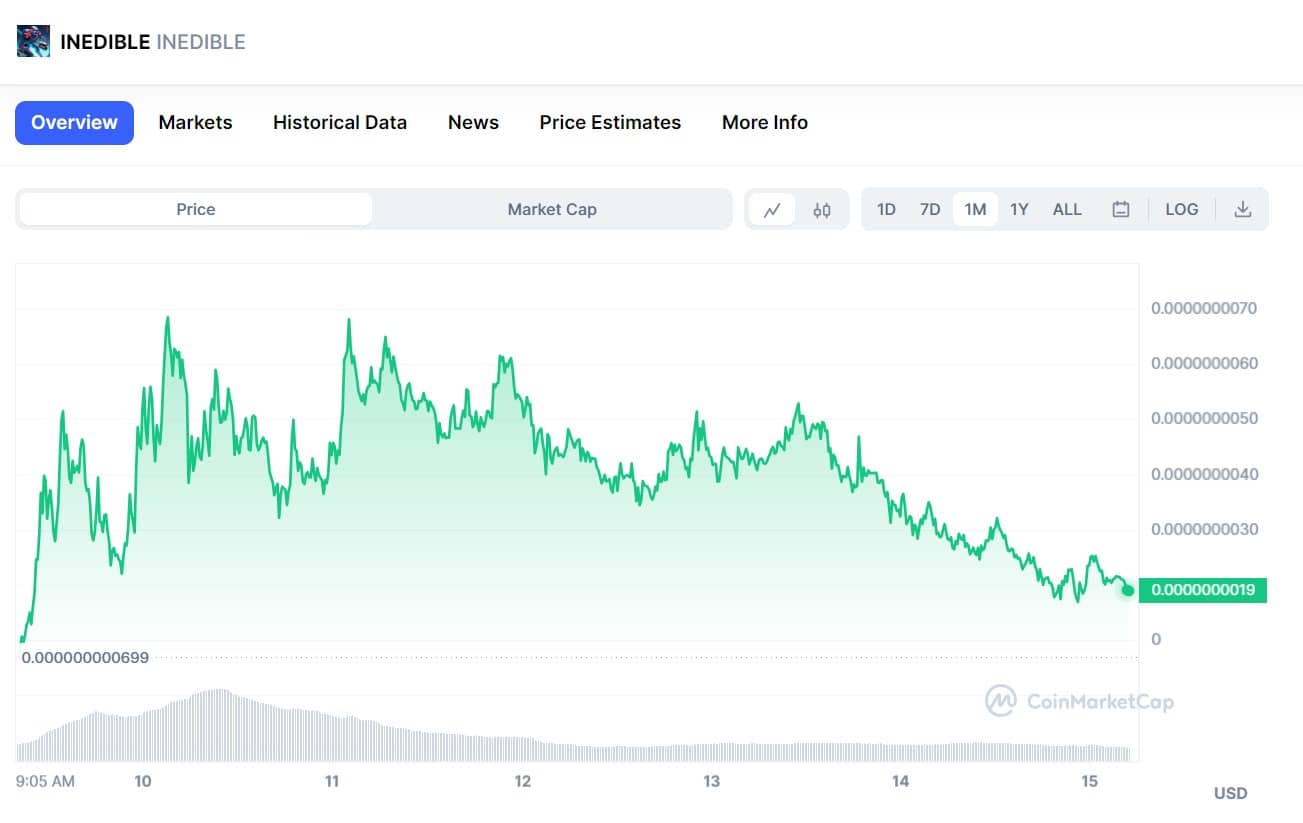Click the current price label 0.0000000019
The width and height of the screenshot is (1303, 823).
pyautogui.click(x=1203, y=590)
